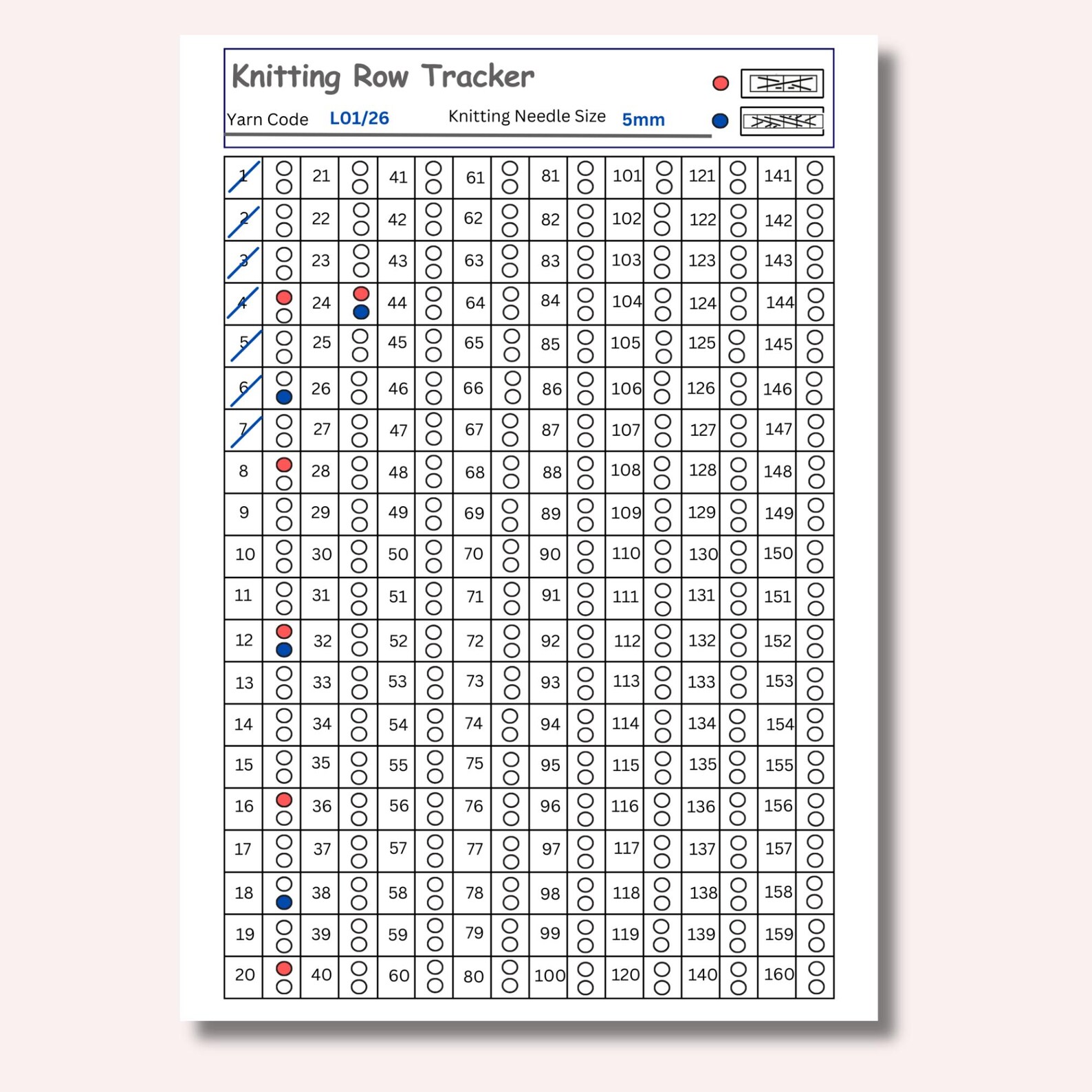Viewport: 1092px width, 1092px height.
Task: Mark the empty circle above the blue dot in row 18
Action: click(x=284, y=884)
